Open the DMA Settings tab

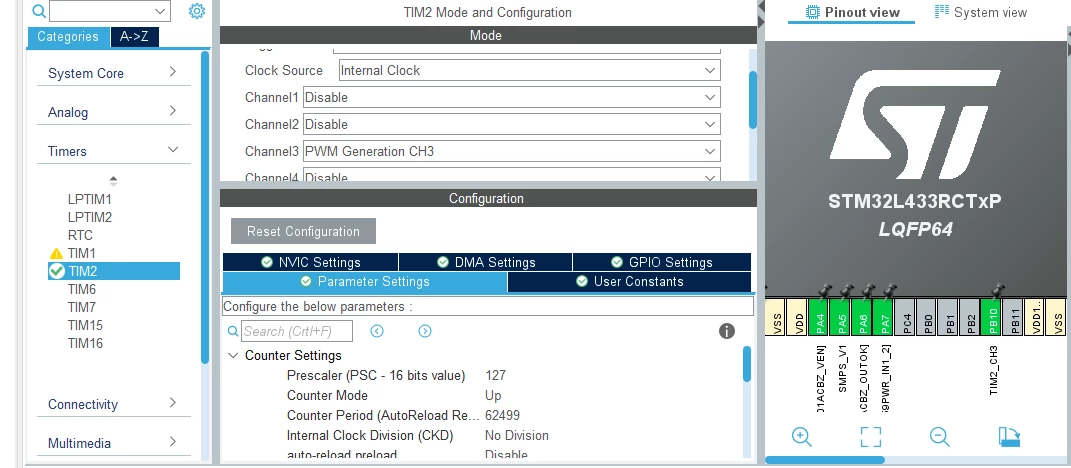click(x=486, y=262)
